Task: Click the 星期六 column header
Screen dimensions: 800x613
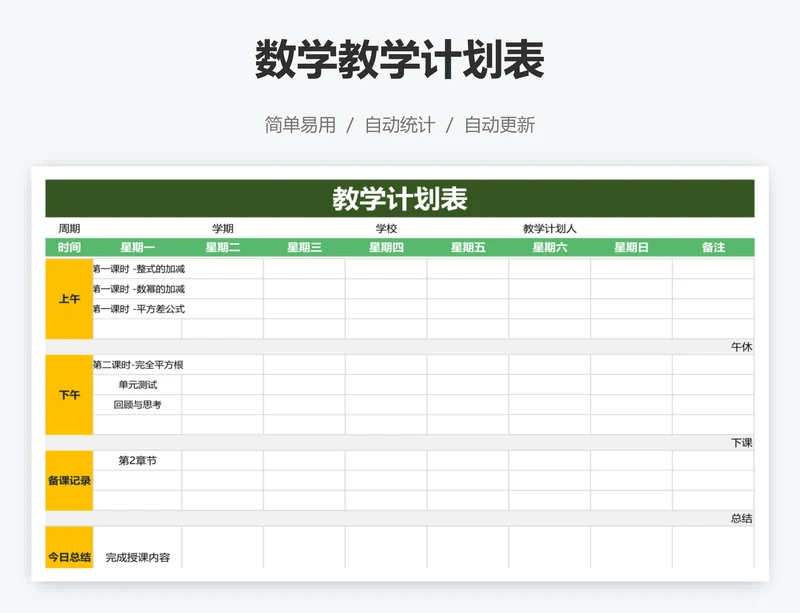Action: (x=549, y=248)
